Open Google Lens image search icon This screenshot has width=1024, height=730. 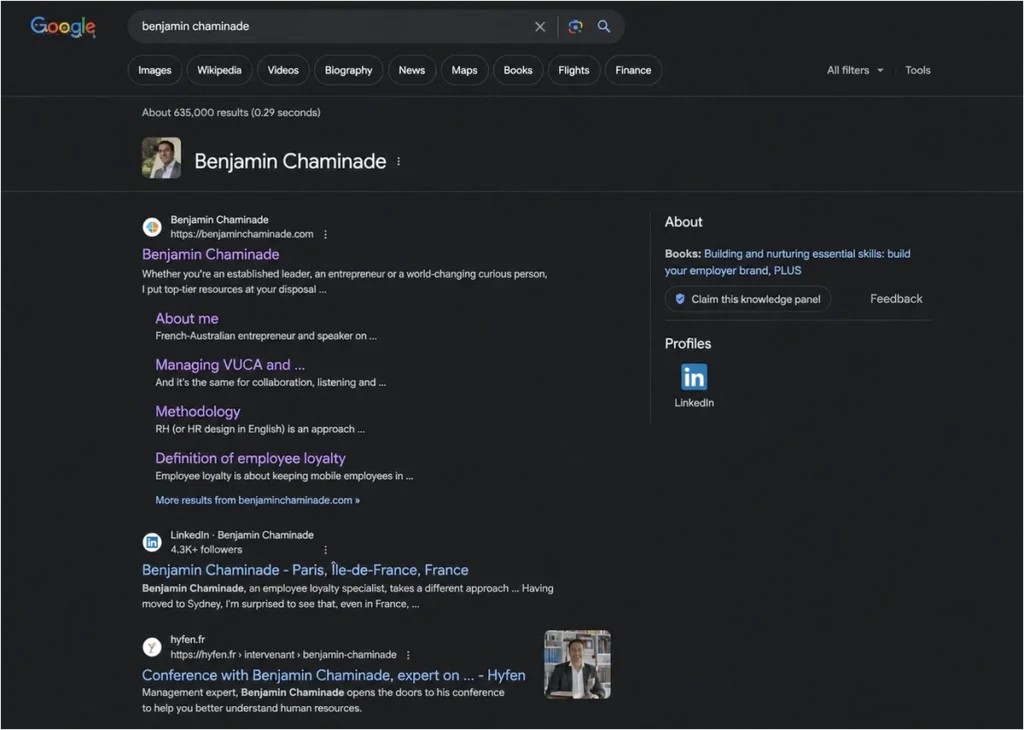(x=575, y=27)
